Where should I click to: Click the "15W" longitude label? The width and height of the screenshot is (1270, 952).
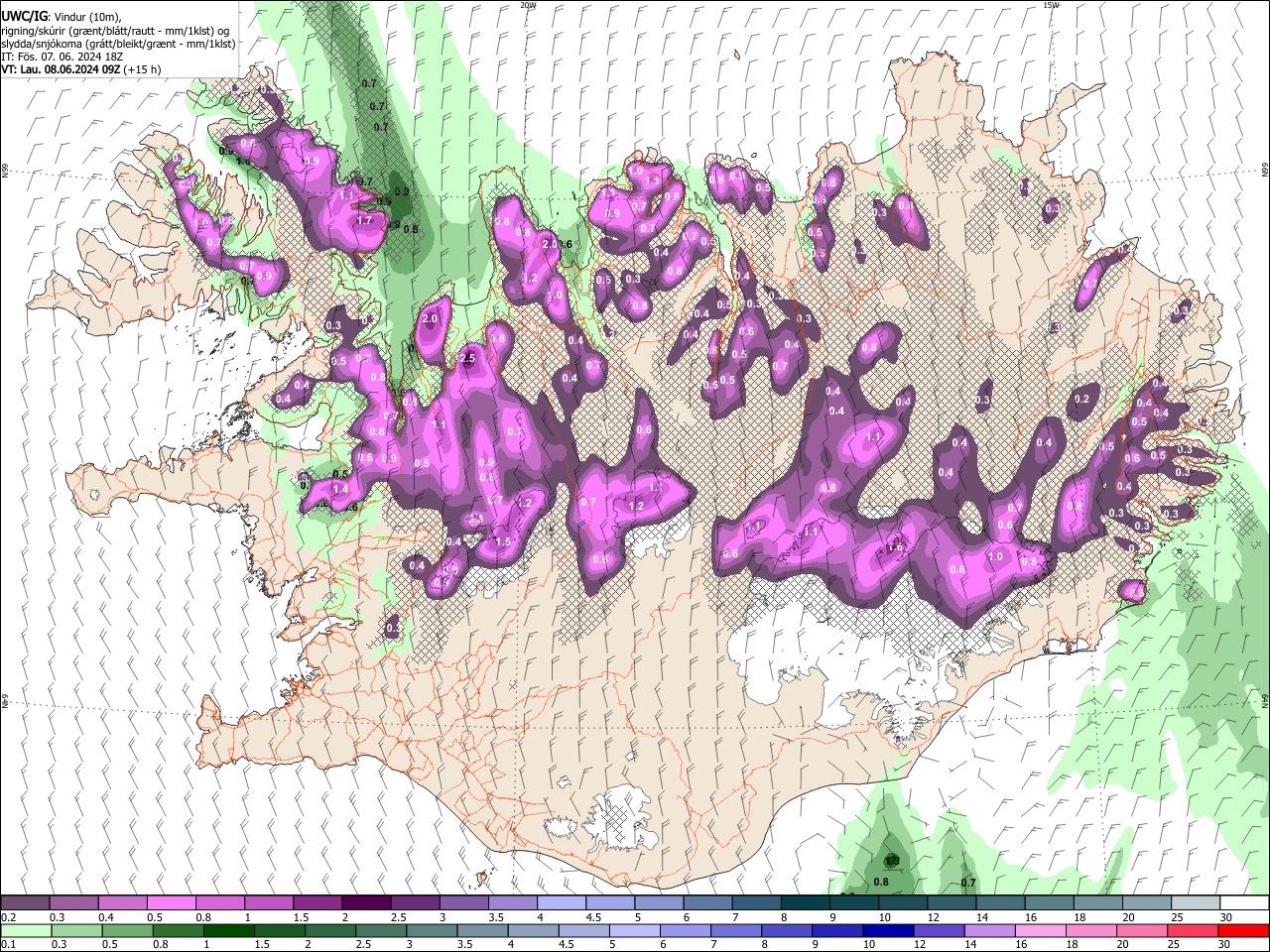tap(1051, 5)
